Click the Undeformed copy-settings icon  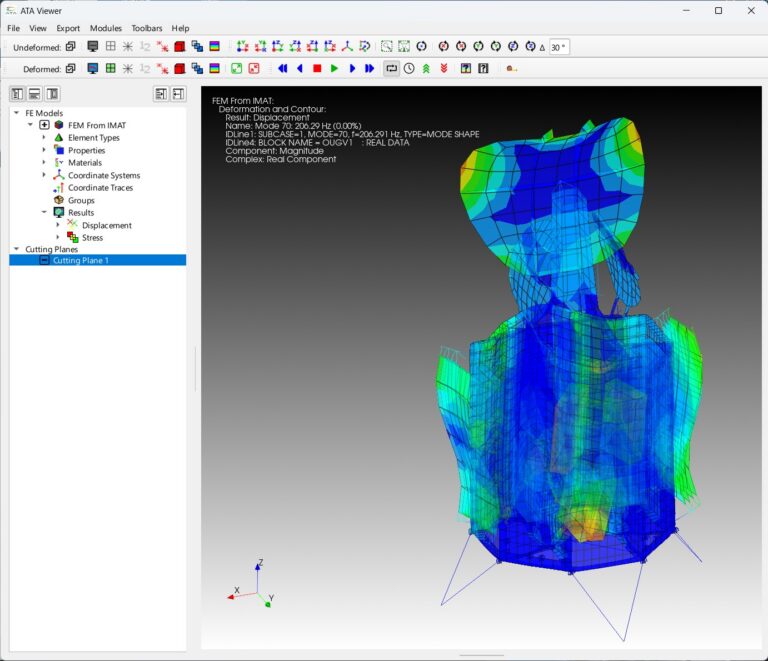(x=71, y=47)
